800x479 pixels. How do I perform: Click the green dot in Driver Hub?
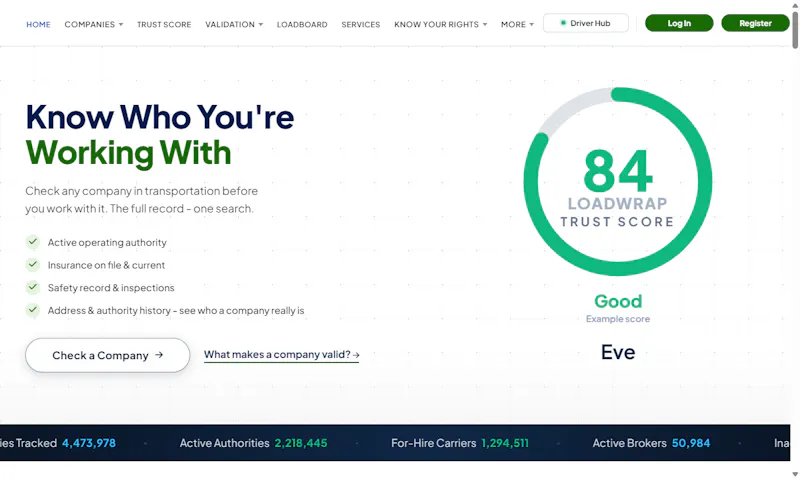(x=563, y=23)
